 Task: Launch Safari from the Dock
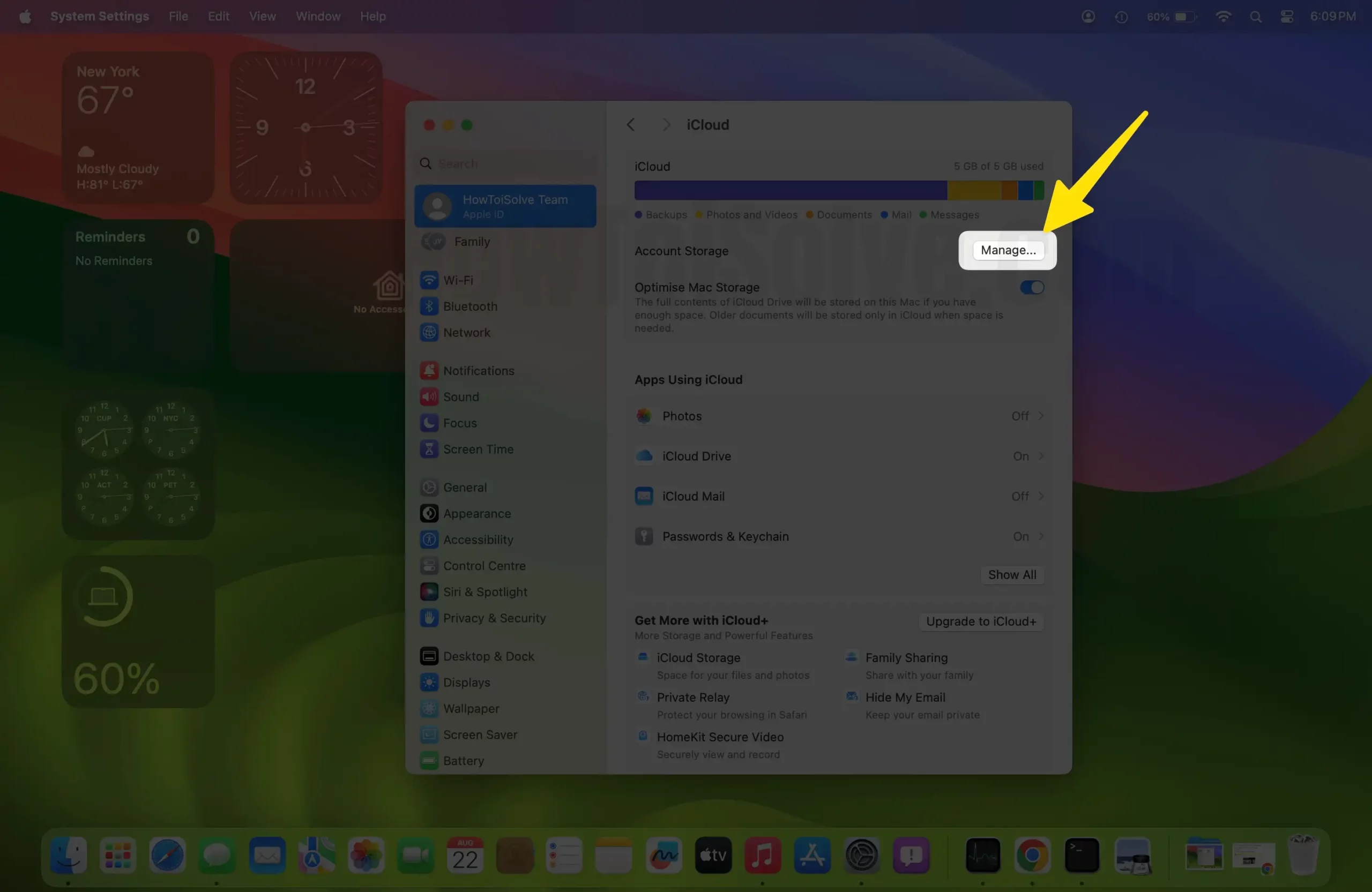pos(168,855)
